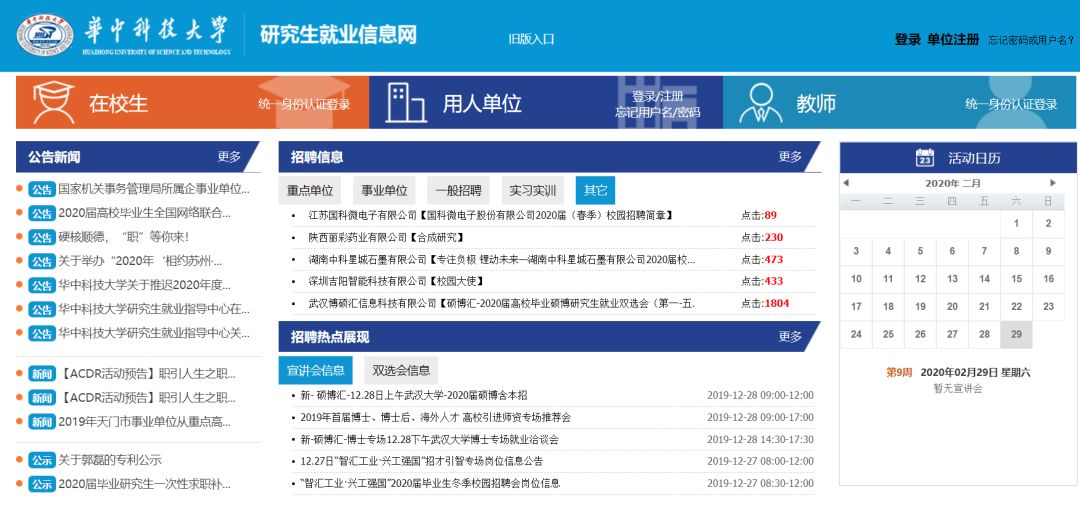
Task: Select the 事业单位 tab
Action: 384,190
